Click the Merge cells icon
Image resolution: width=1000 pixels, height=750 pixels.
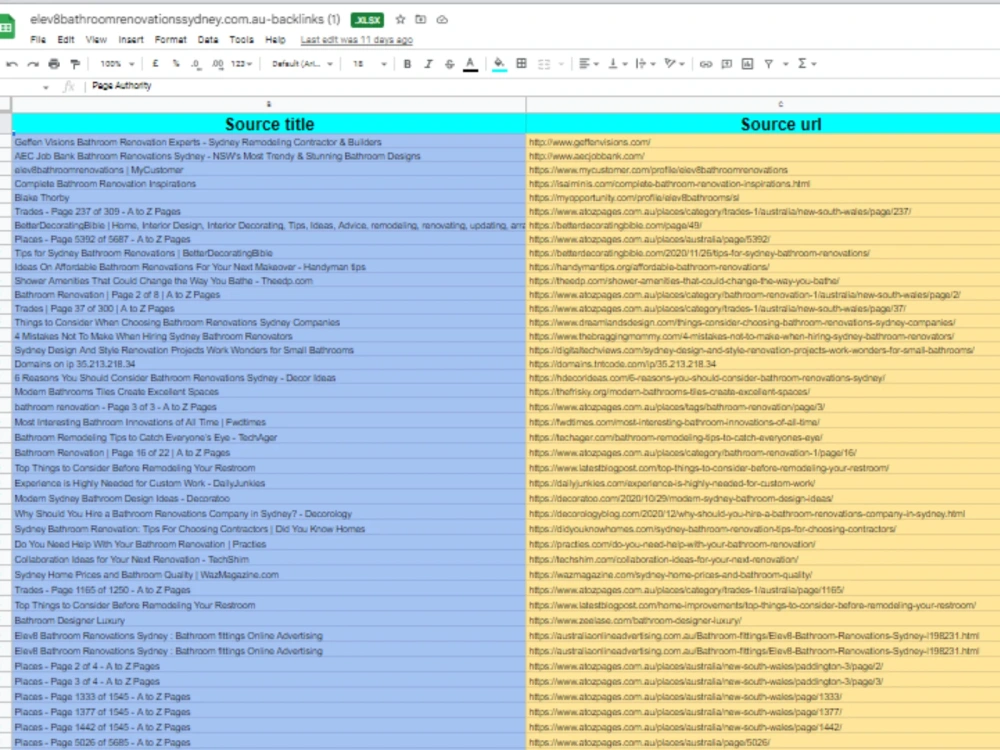(x=544, y=64)
